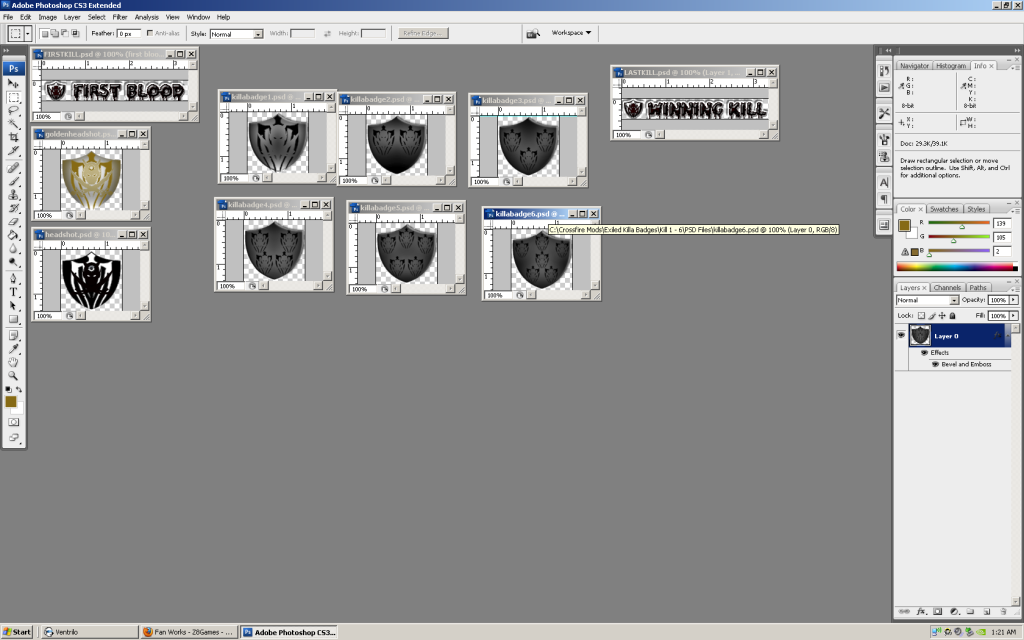Switch to the Channels tab
This screenshot has width=1024, height=640.
tap(946, 287)
